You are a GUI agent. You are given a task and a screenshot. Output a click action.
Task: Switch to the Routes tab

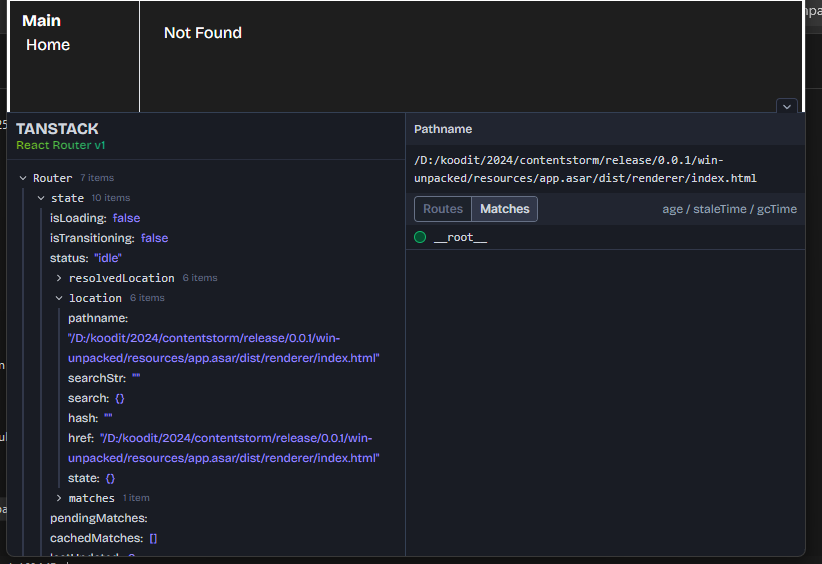tap(443, 209)
